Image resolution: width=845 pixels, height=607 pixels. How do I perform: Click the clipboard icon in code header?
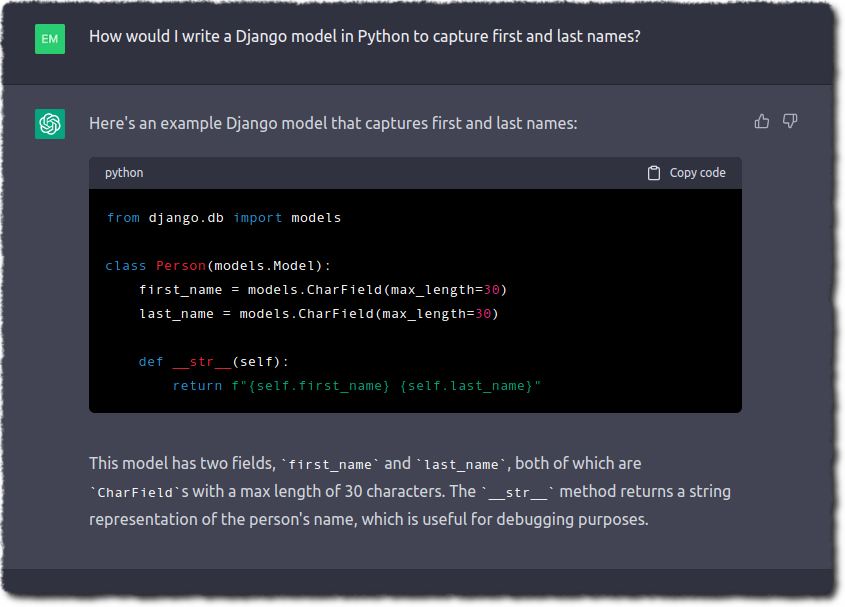click(x=654, y=173)
